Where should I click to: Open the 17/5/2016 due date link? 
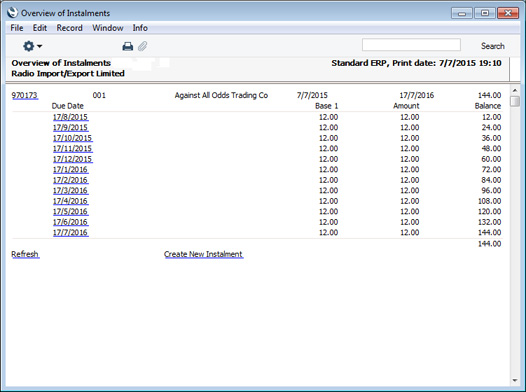(x=70, y=212)
